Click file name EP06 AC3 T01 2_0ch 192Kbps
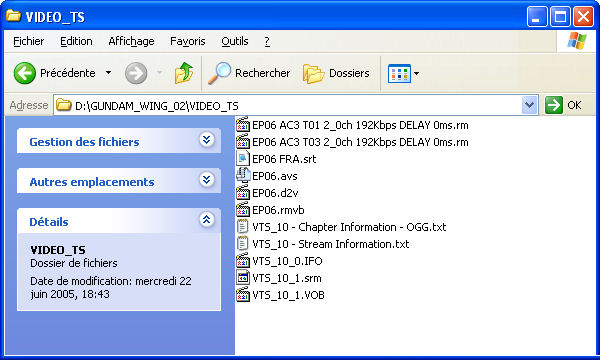The image size is (600, 360). click(360, 125)
